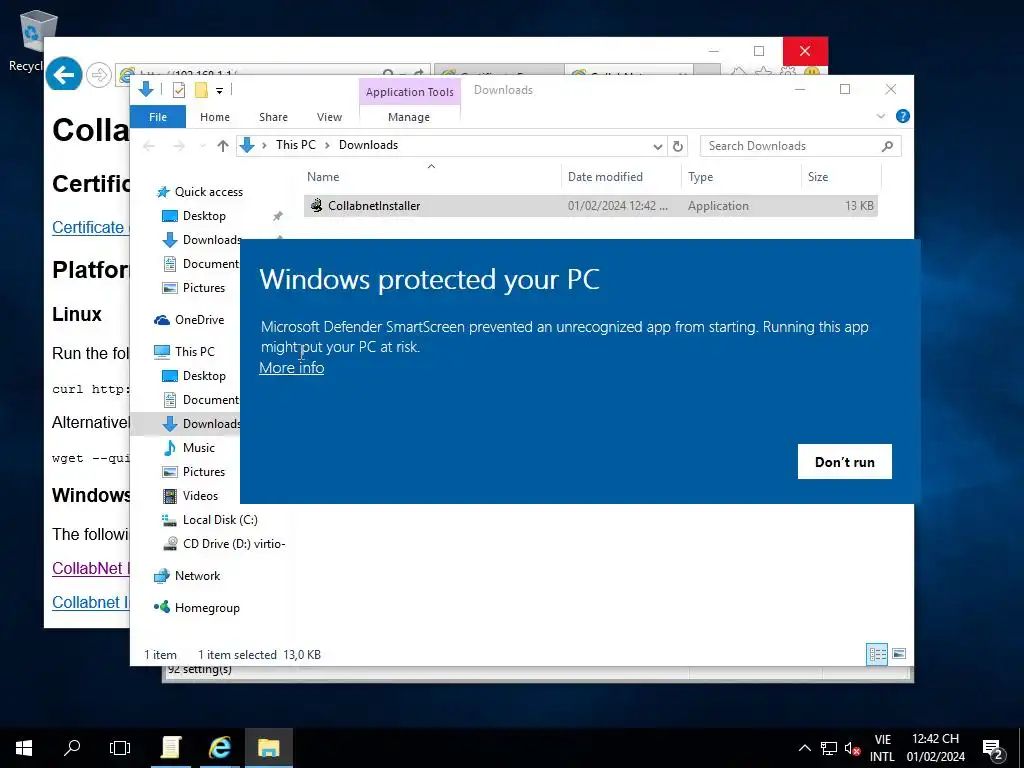
Task: Click the Explorer Help question mark icon
Action: tap(903, 116)
